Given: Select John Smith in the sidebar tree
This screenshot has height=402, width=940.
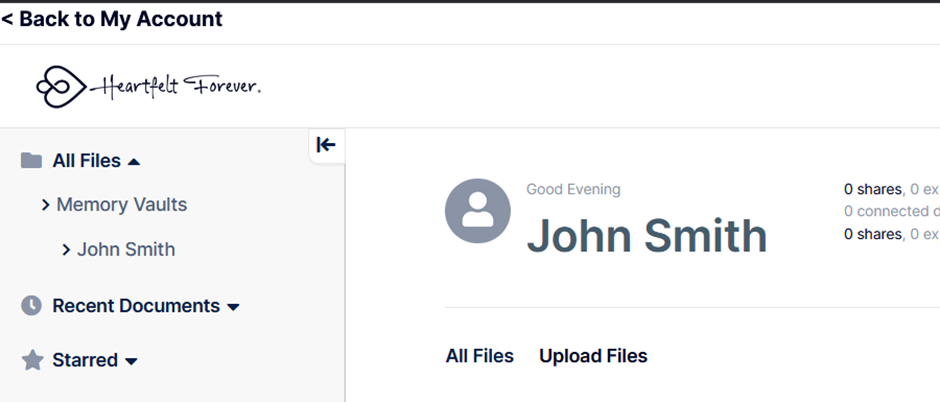Looking at the screenshot, I should [126, 250].
